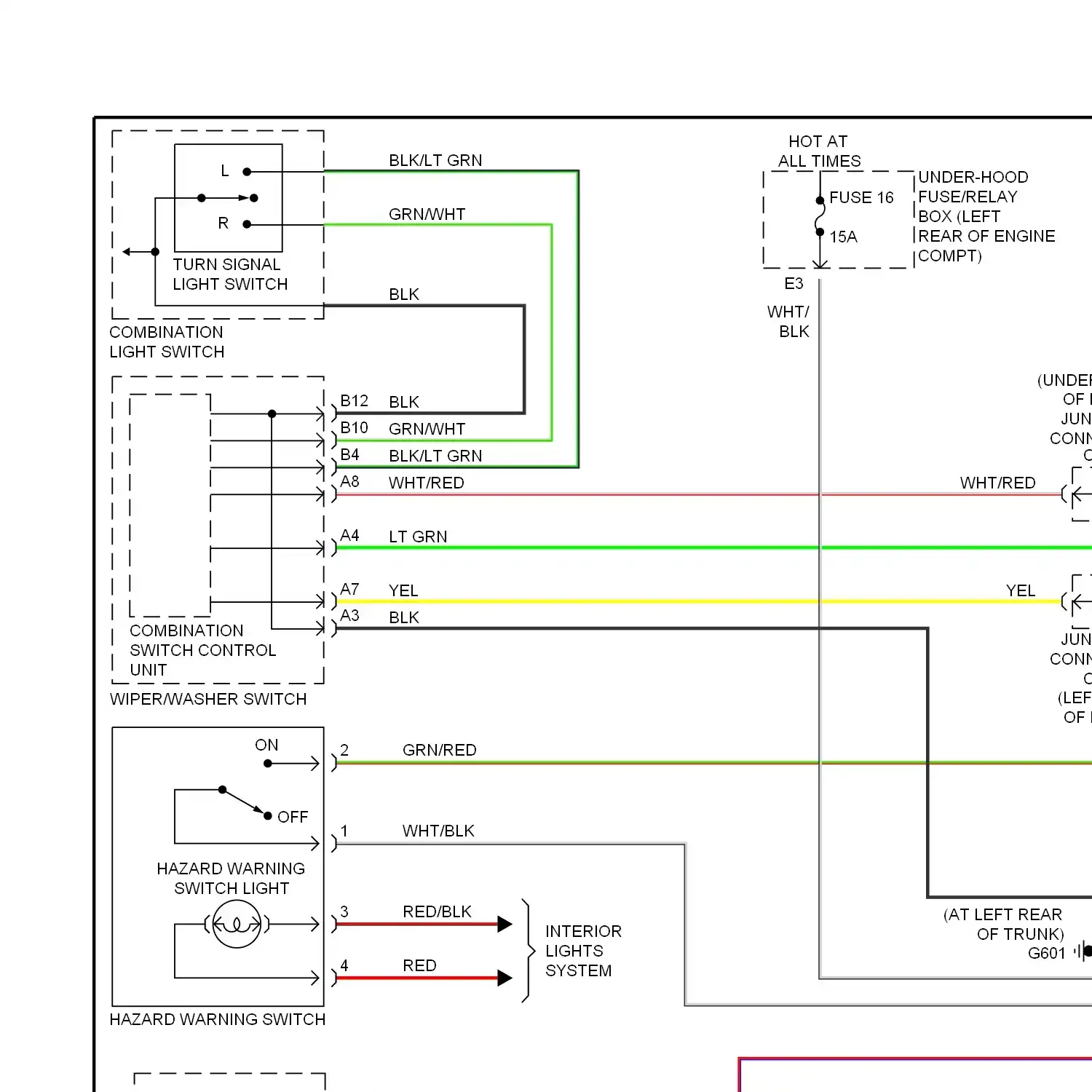Click the WHT/RED label at the right junction

(997, 483)
